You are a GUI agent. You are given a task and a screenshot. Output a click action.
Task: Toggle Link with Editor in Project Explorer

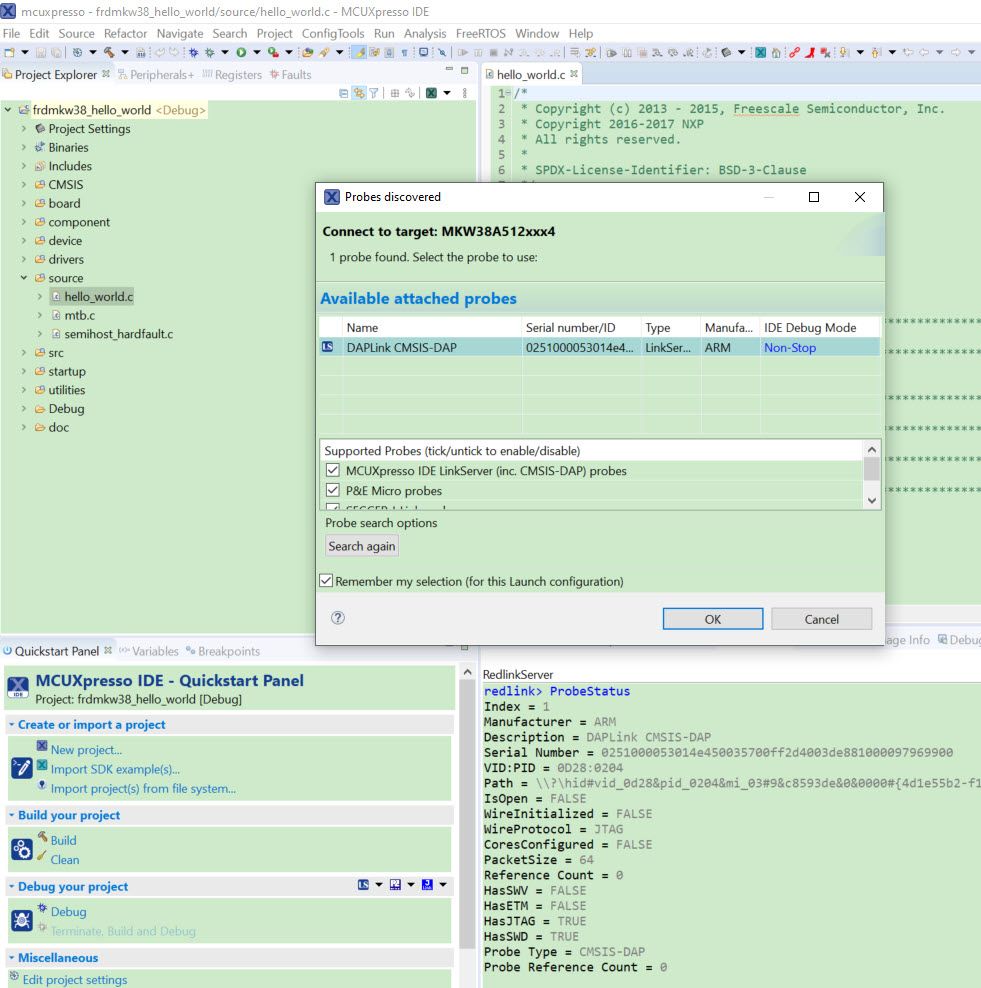coord(359,93)
